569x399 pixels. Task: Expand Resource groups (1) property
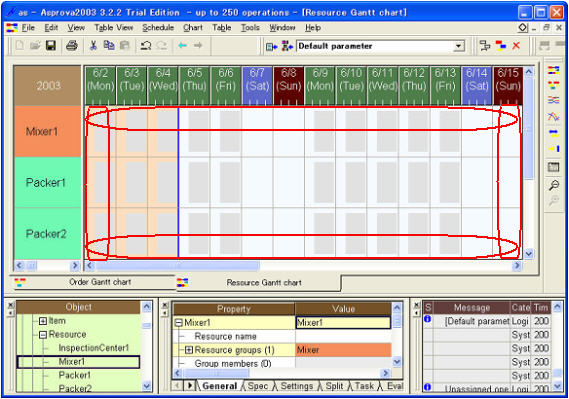click(x=189, y=350)
